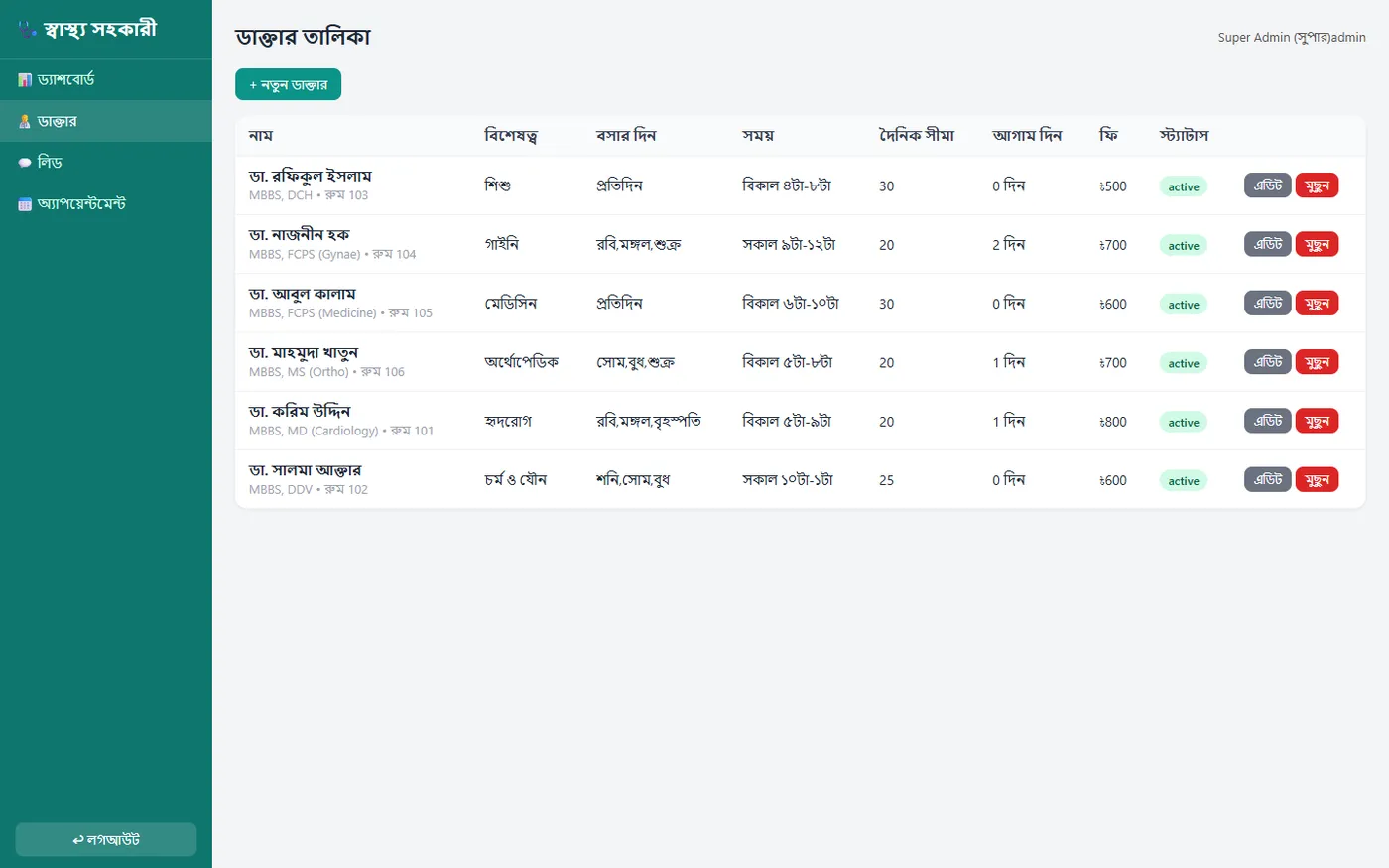Click the লগআউট button
This screenshot has width=1389, height=868.
pos(106,839)
